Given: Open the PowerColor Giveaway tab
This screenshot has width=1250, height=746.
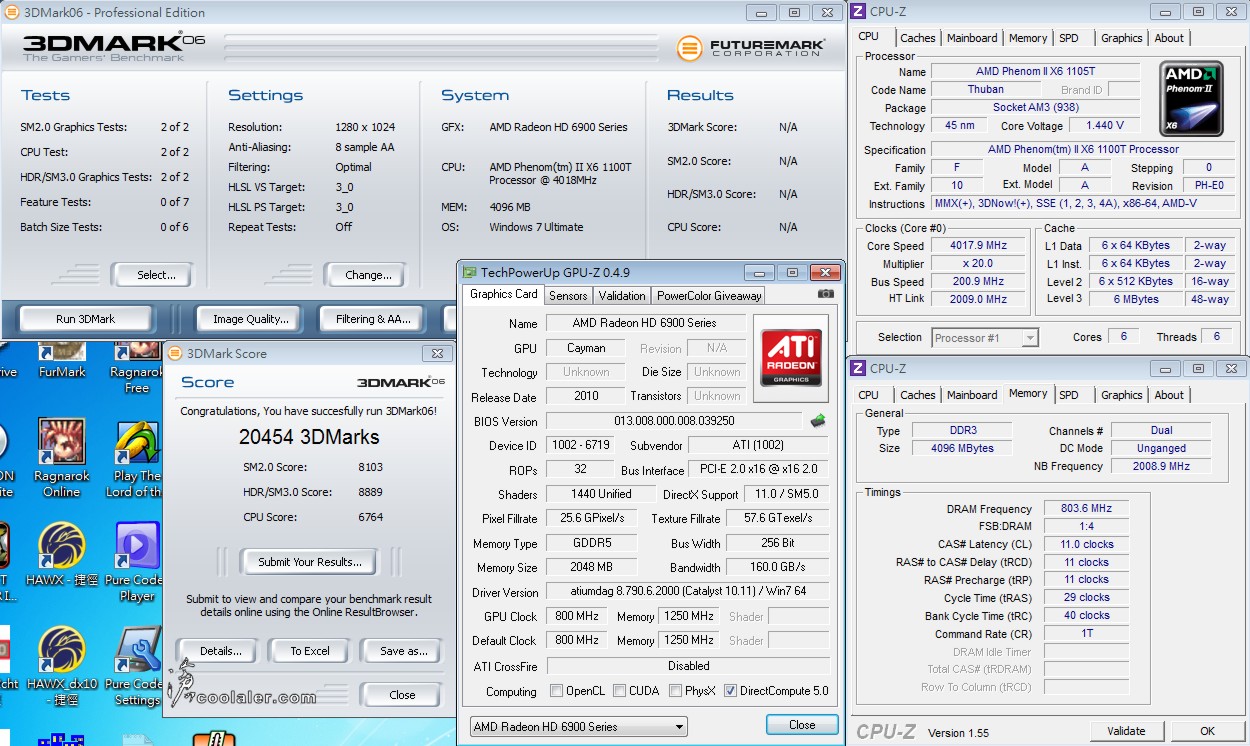Looking at the screenshot, I should (709, 295).
